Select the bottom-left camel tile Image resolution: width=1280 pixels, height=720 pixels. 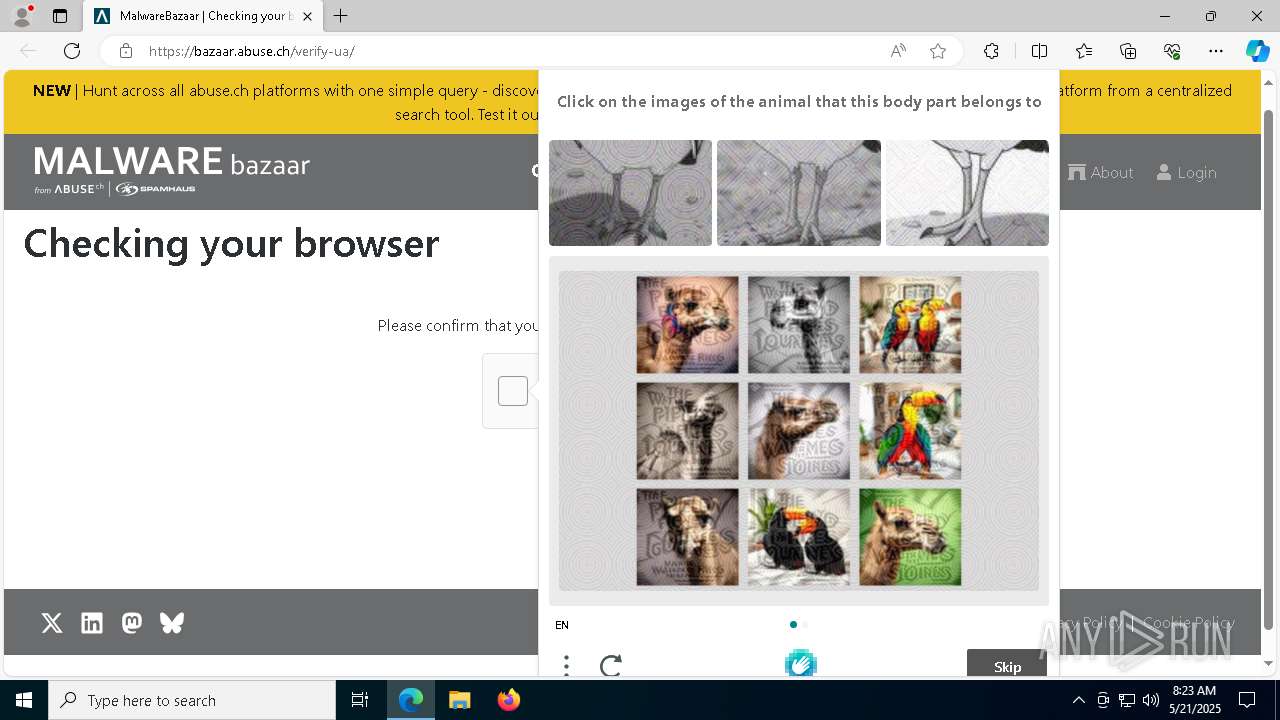tap(687, 537)
